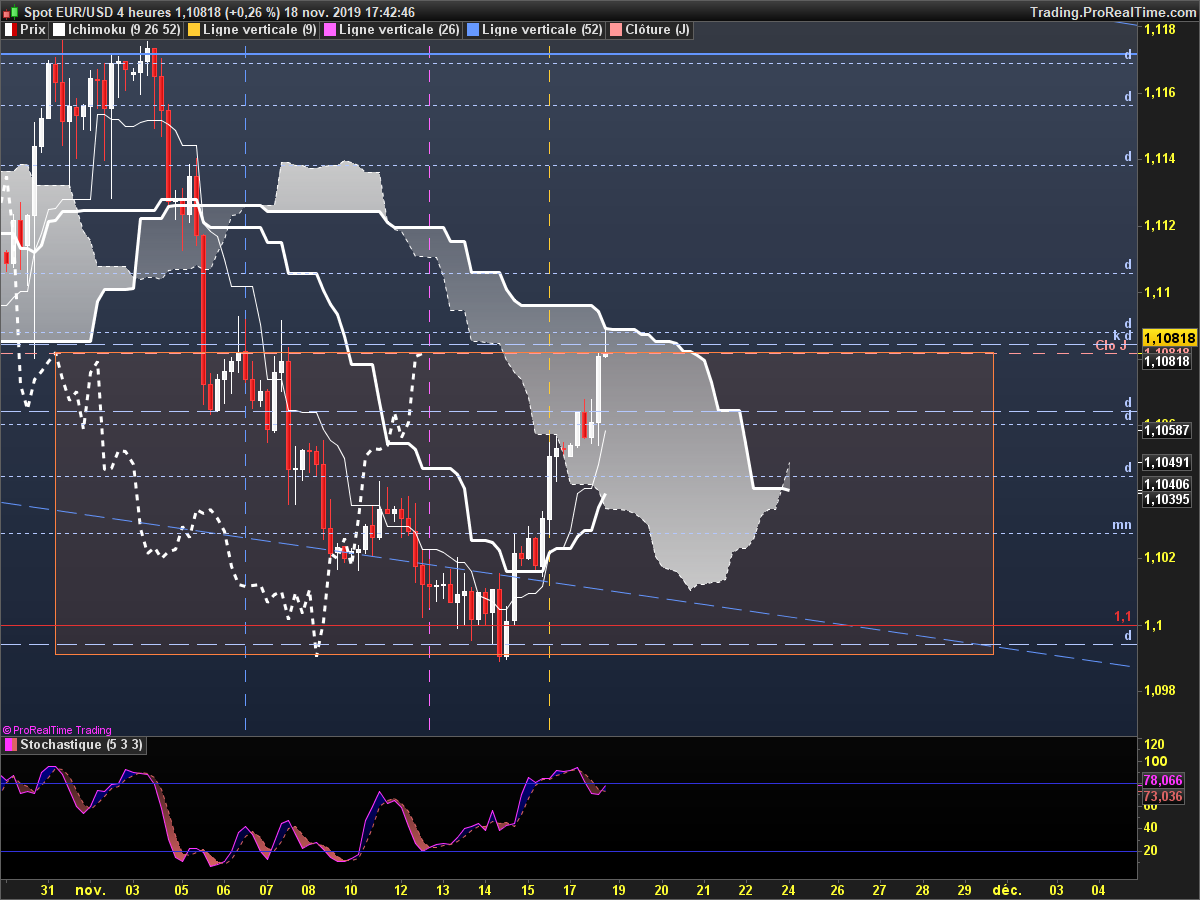Click the 120 stochastic scale label
Screen dimensions: 1200x900
1155,745
